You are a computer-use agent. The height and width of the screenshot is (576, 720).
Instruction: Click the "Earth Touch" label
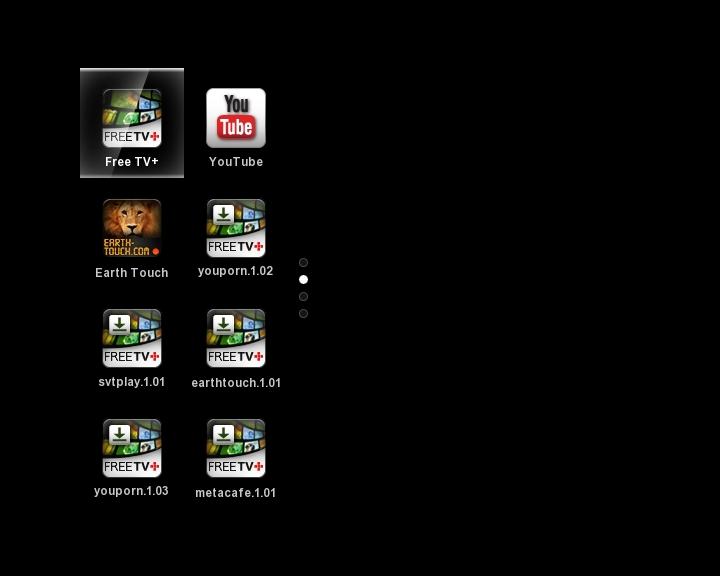click(x=132, y=273)
